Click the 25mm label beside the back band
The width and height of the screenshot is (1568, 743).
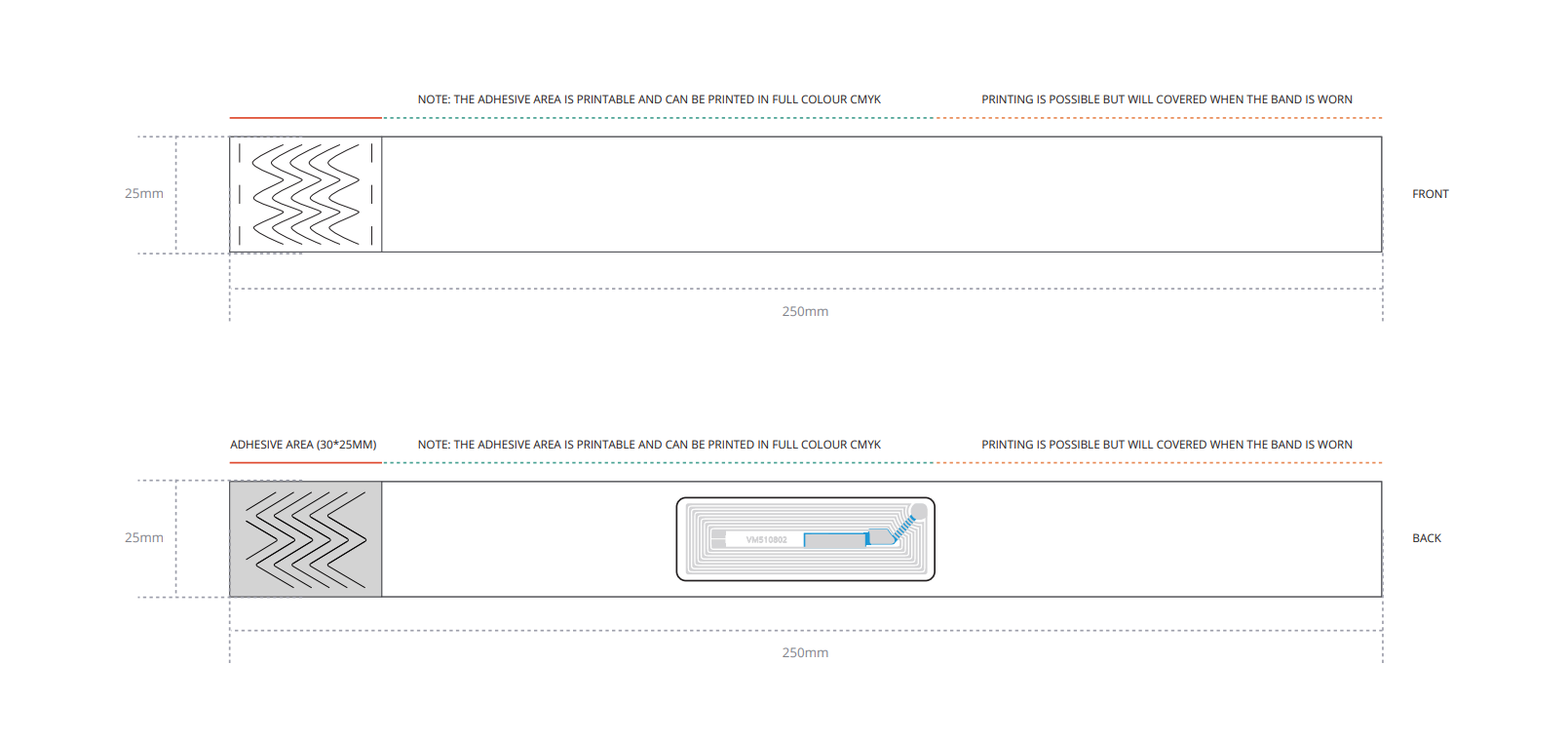coord(143,538)
